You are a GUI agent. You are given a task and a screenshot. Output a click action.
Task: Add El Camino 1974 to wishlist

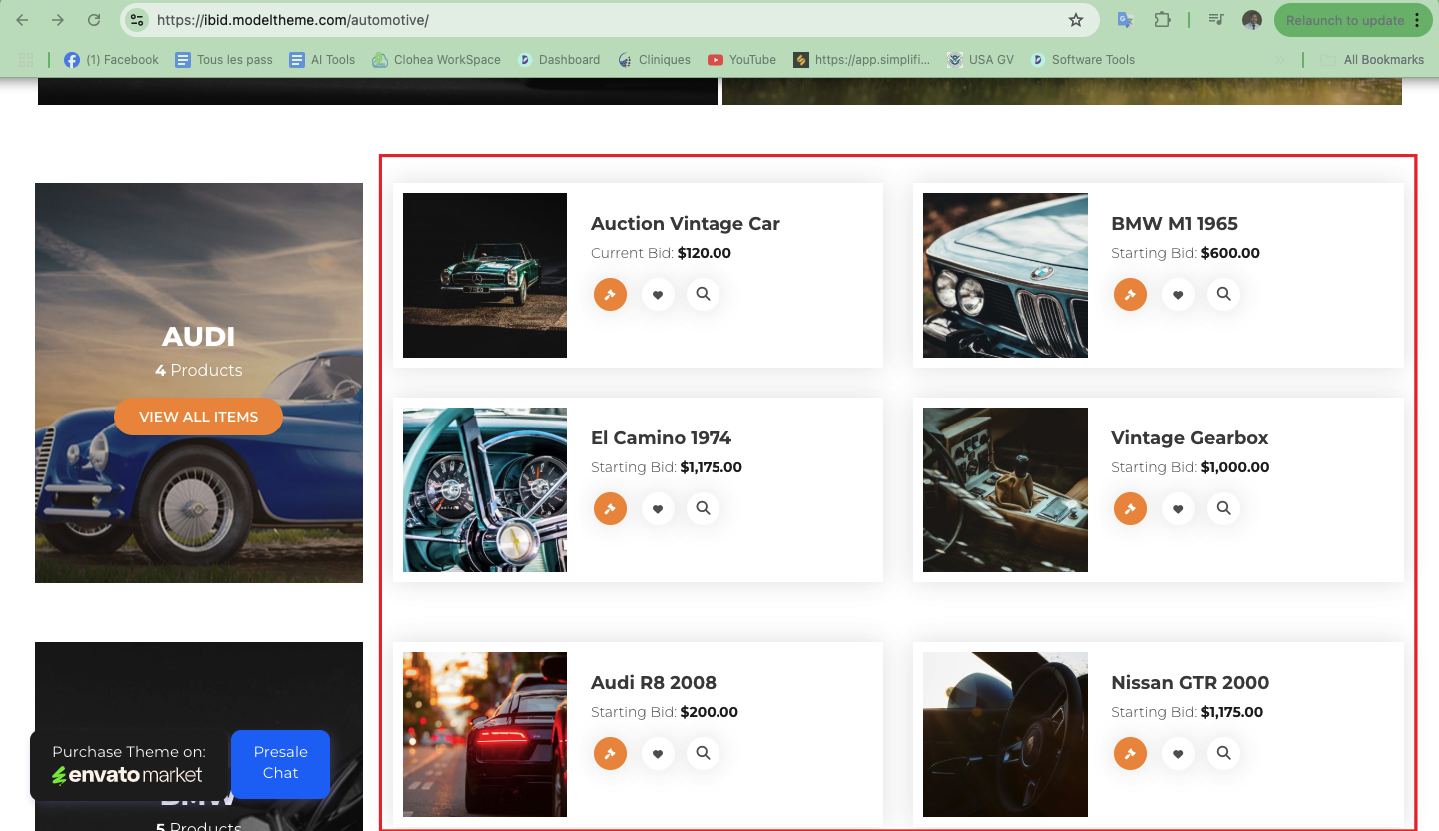[657, 508]
